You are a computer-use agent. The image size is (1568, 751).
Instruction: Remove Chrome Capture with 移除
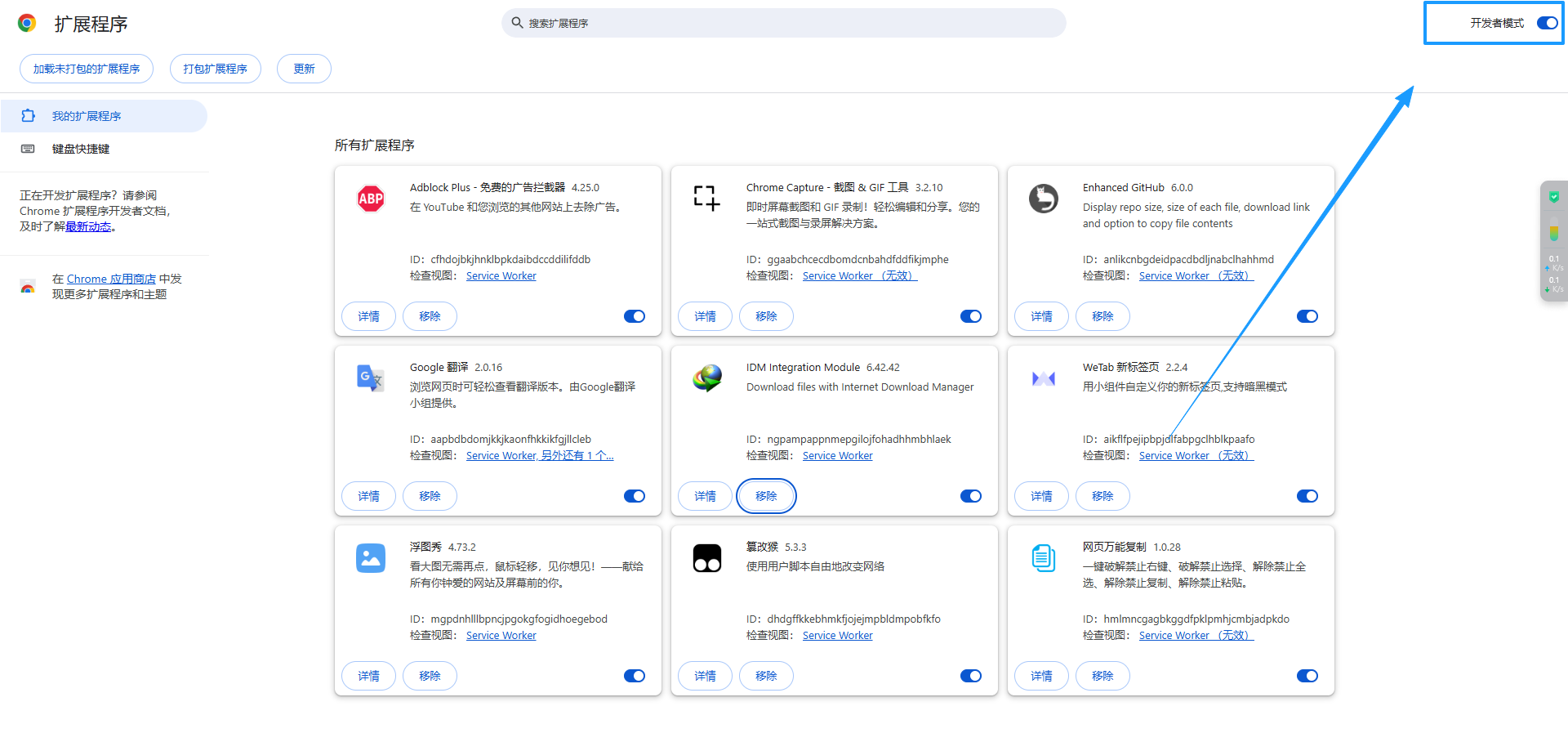[x=766, y=316]
